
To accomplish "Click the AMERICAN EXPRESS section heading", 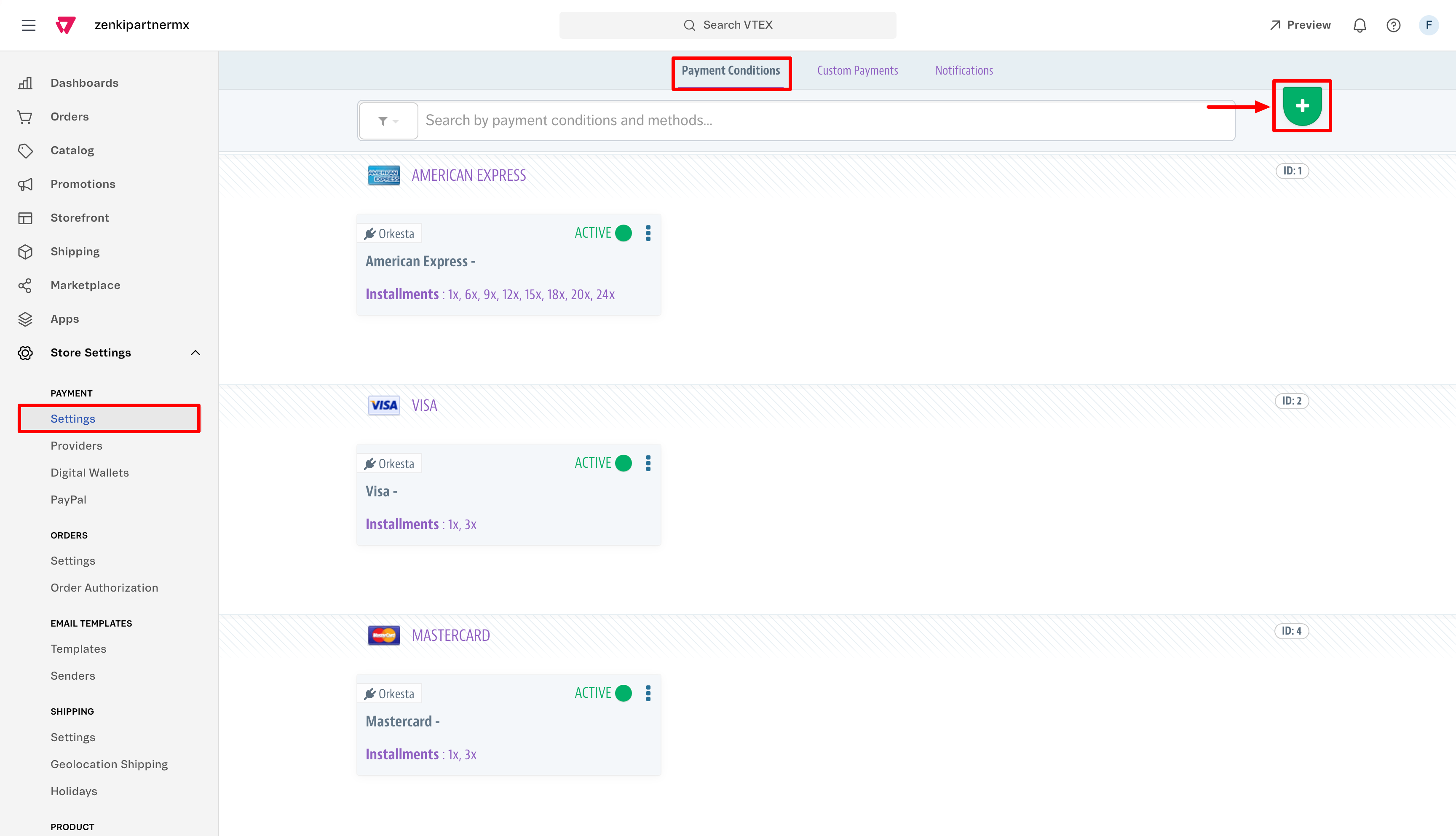I will pos(469,175).
